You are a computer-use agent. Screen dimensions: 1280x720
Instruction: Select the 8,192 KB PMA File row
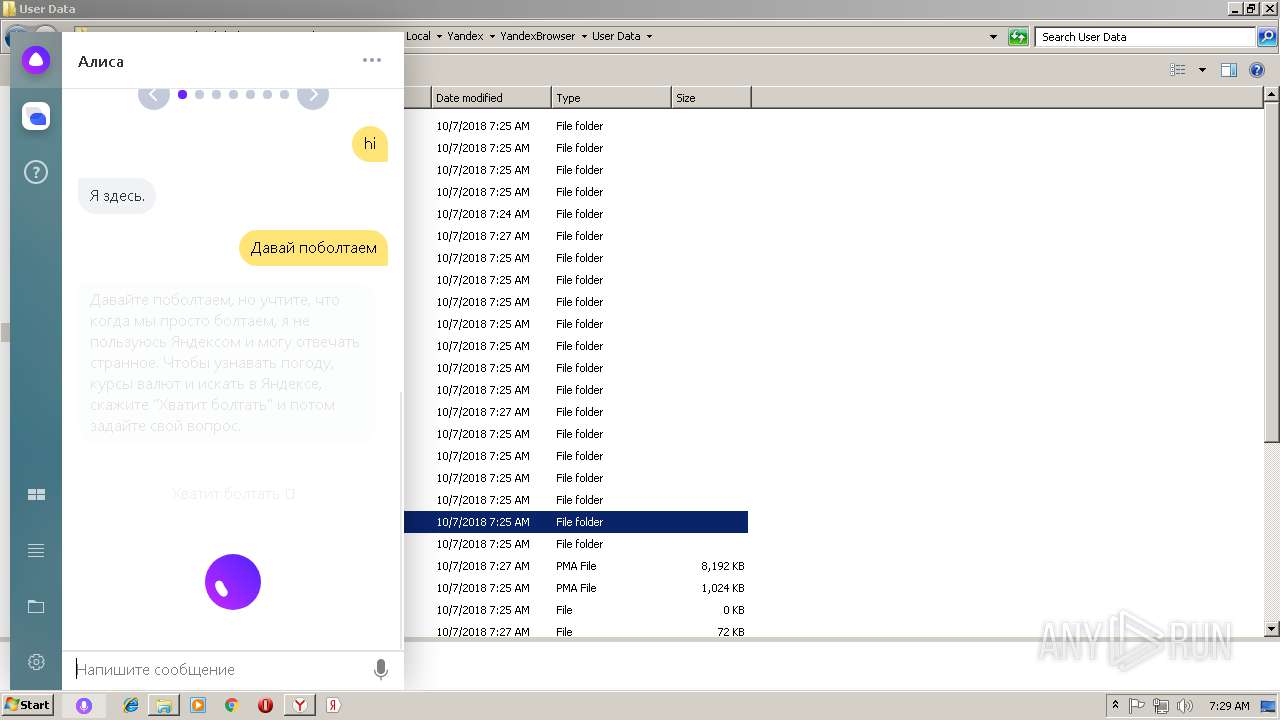(x=576, y=566)
